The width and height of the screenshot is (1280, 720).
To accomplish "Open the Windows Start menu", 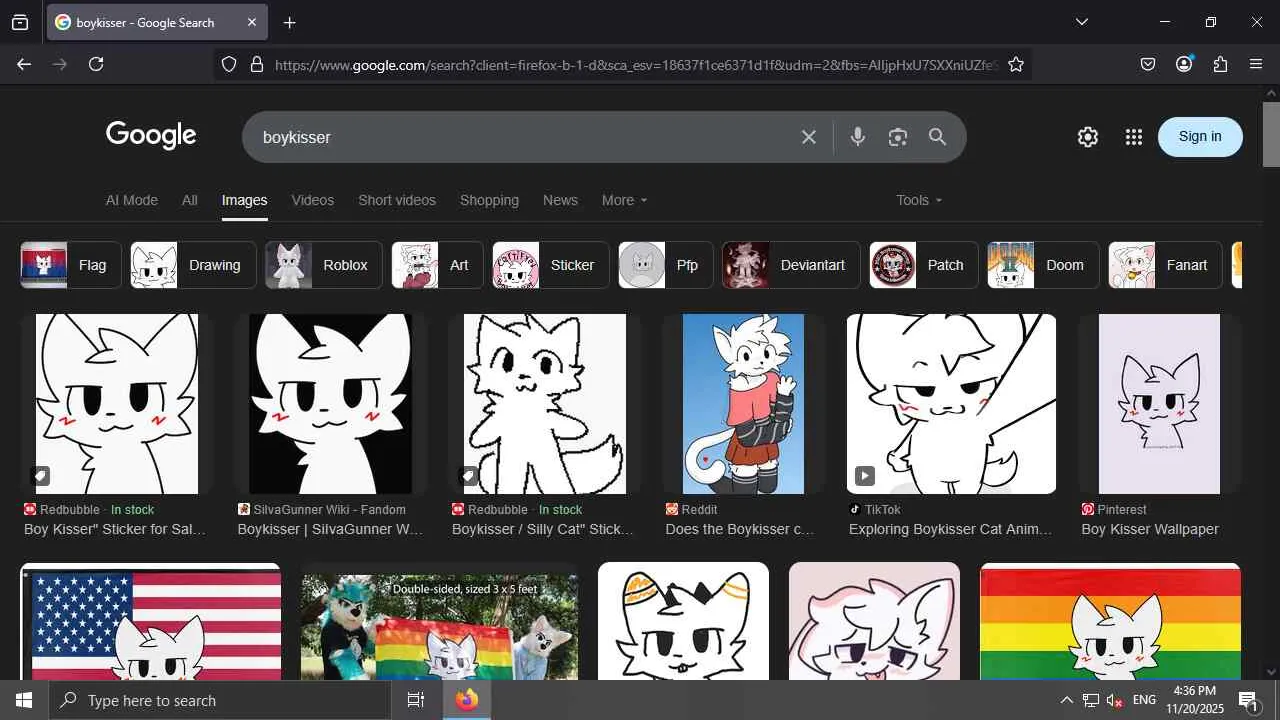I will pyautogui.click(x=24, y=700).
